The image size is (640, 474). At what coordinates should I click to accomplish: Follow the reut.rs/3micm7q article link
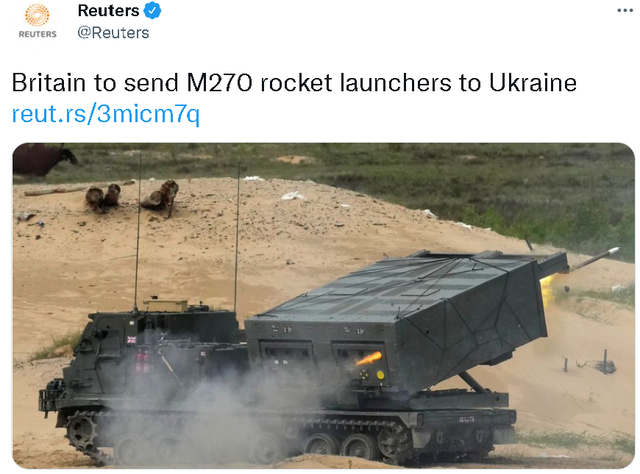tap(106, 114)
